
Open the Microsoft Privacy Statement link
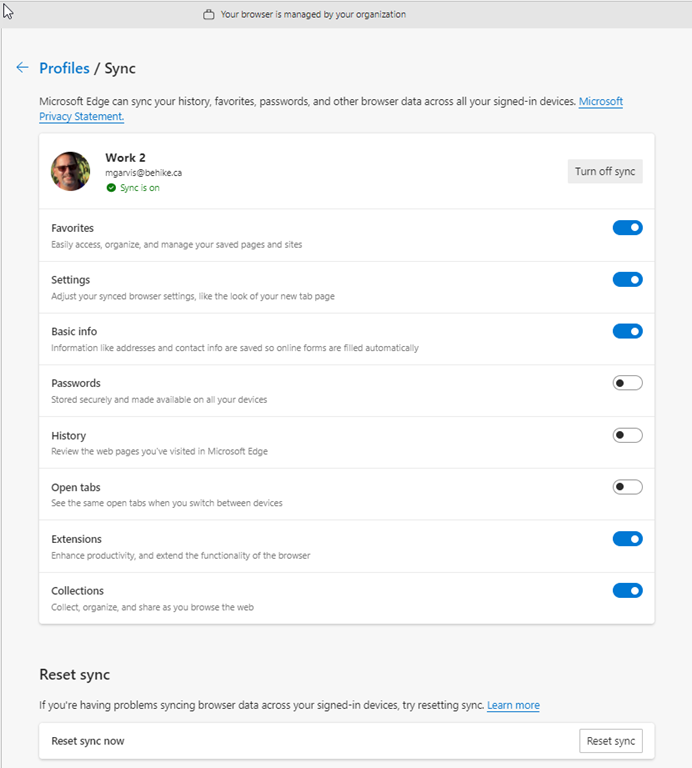pos(600,102)
